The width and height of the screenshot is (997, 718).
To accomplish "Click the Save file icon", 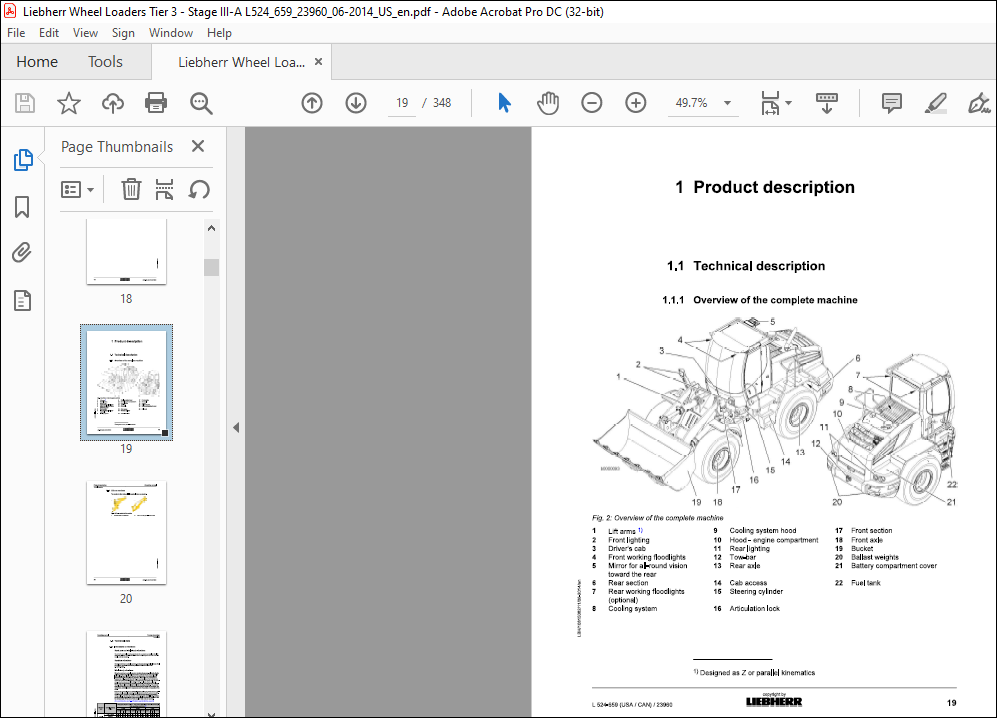I will (x=25, y=103).
